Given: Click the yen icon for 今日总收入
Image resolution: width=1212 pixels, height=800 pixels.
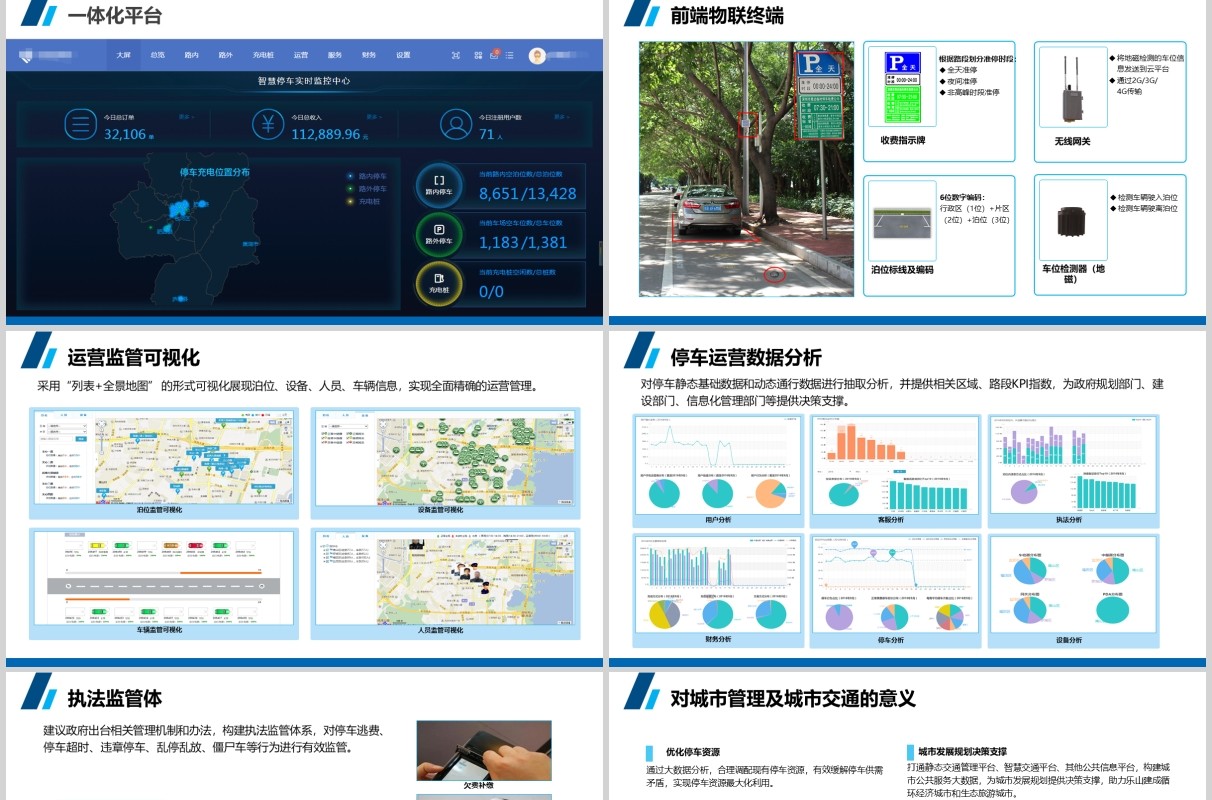Looking at the screenshot, I should (x=267, y=125).
